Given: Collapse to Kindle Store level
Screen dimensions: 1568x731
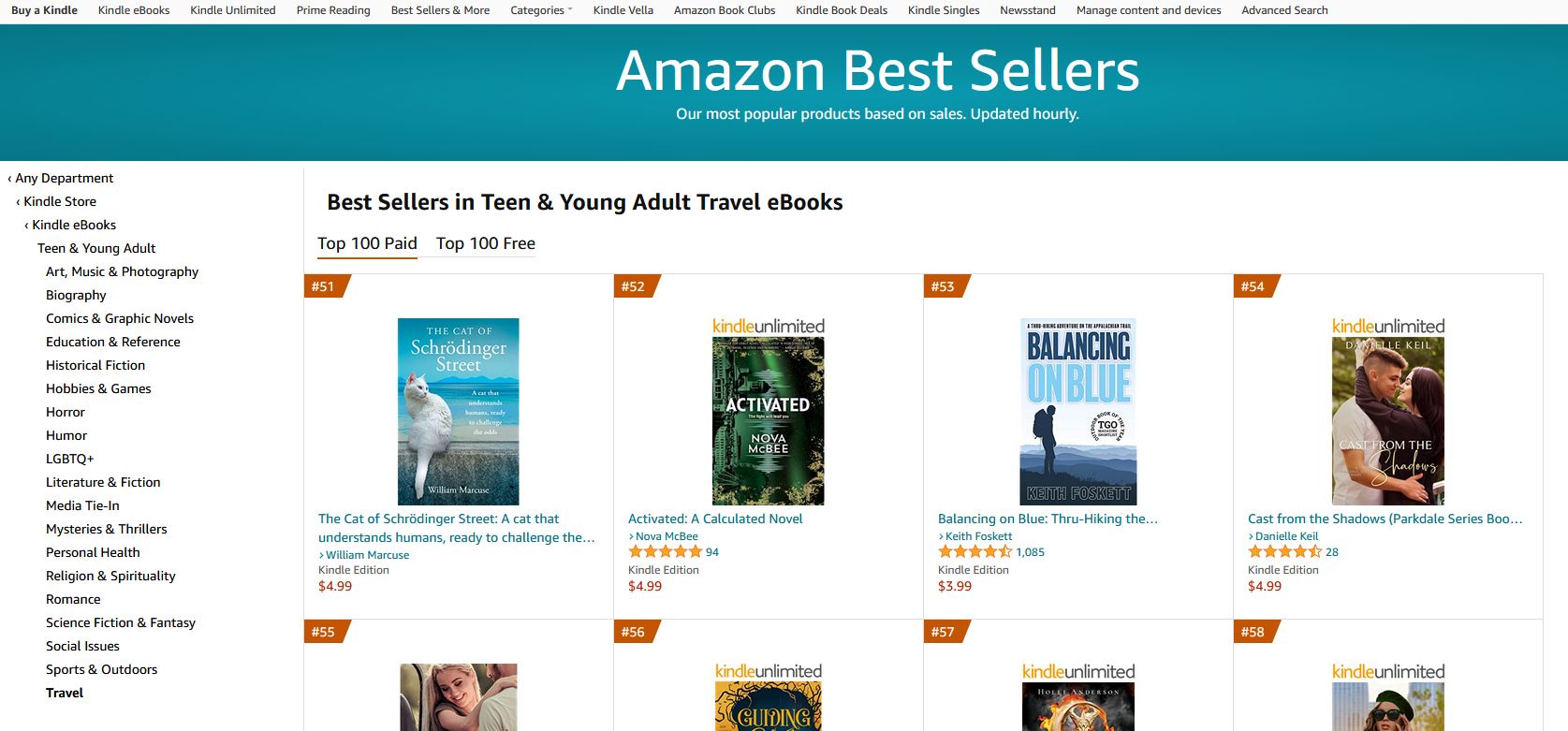Looking at the screenshot, I should pos(59,201).
